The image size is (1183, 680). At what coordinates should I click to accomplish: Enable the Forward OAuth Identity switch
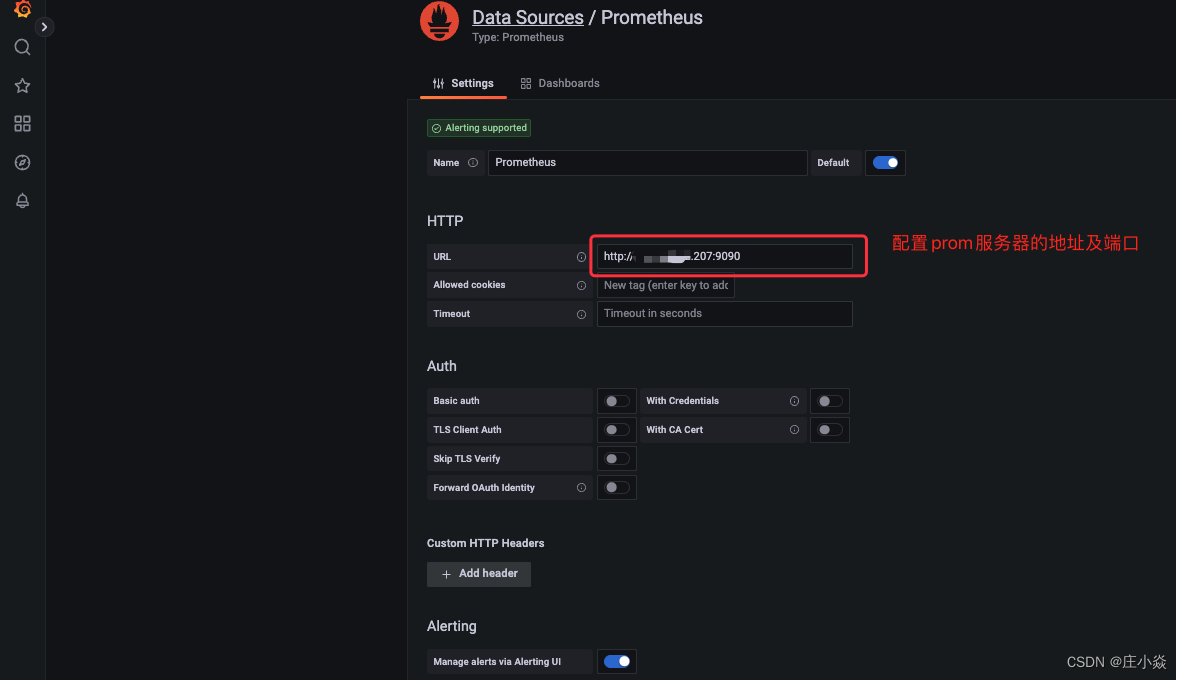(x=616, y=488)
